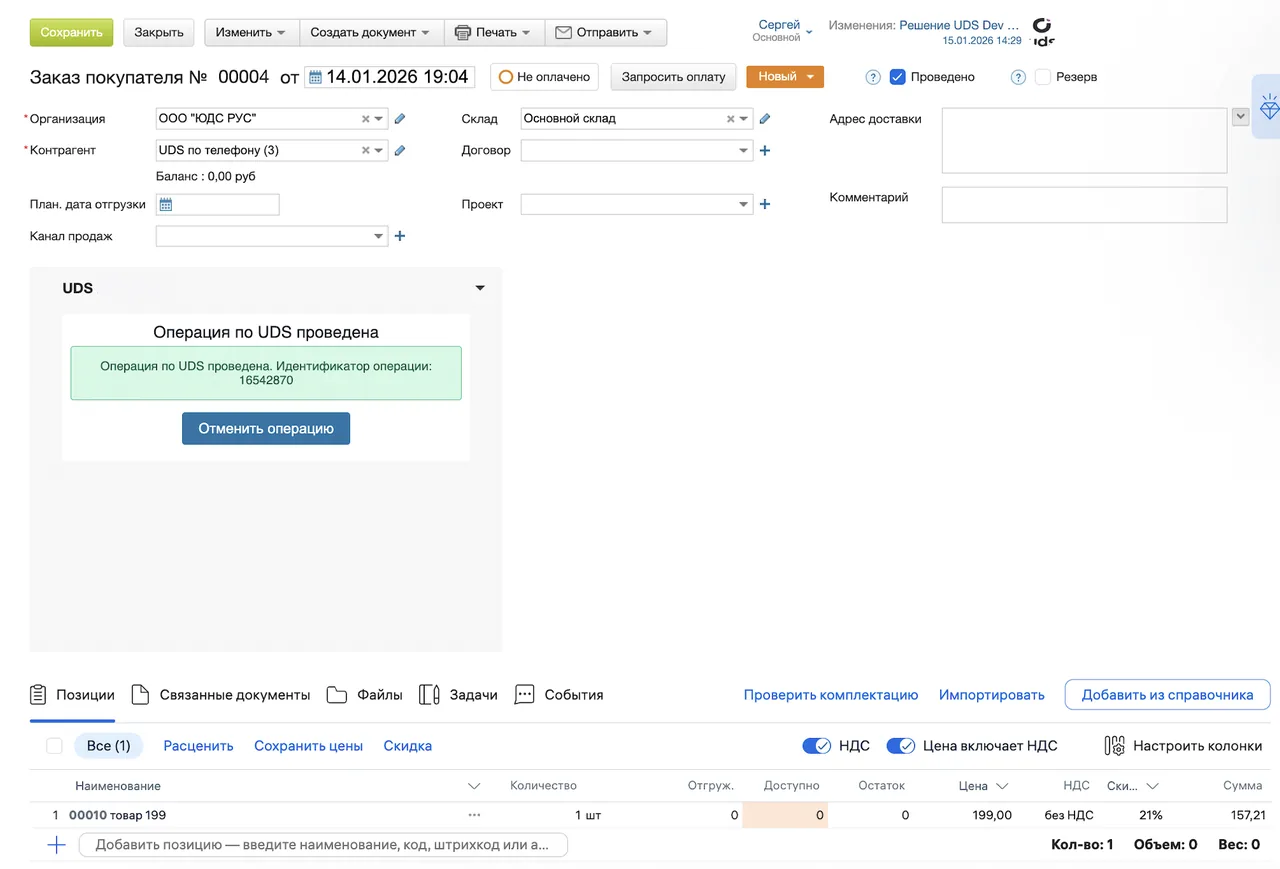The height and width of the screenshot is (869, 1280).
Task: Toggle the НДС switch
Action: [x=817, y=746]
